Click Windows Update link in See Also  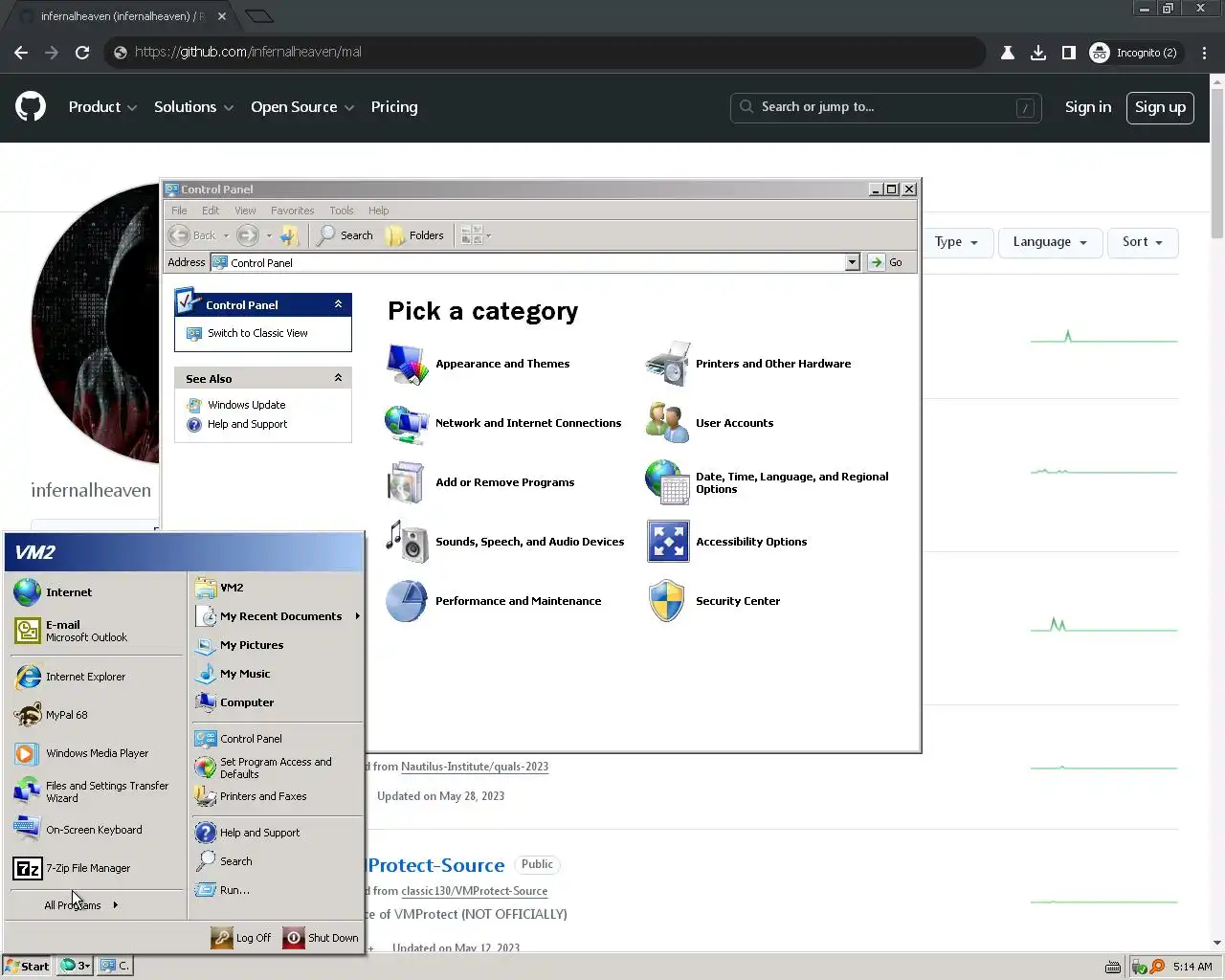(246, 405)
